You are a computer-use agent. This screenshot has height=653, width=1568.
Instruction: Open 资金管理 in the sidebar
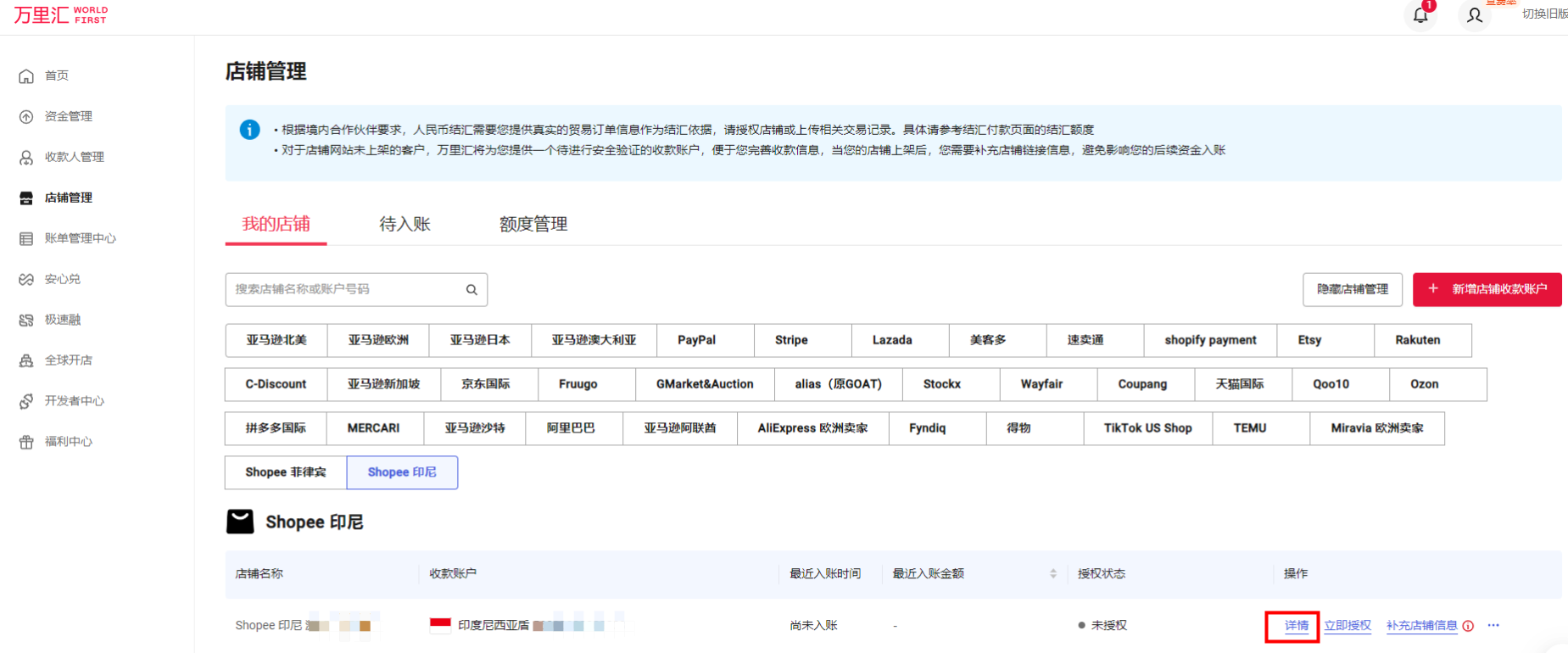coord(68,117)
